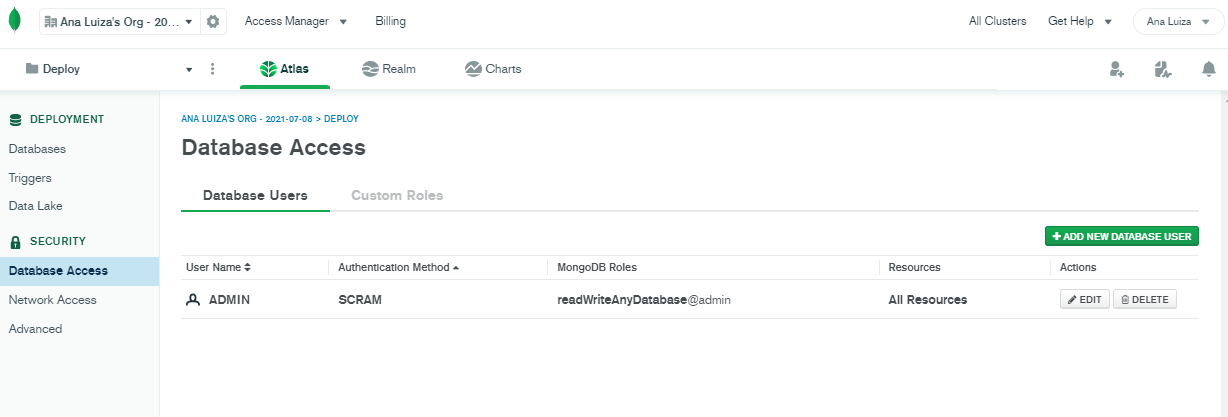Click readWriteAnyDatabase@admin role text
The height and width of the screenshot is (417, 1228).
[644, 299]
